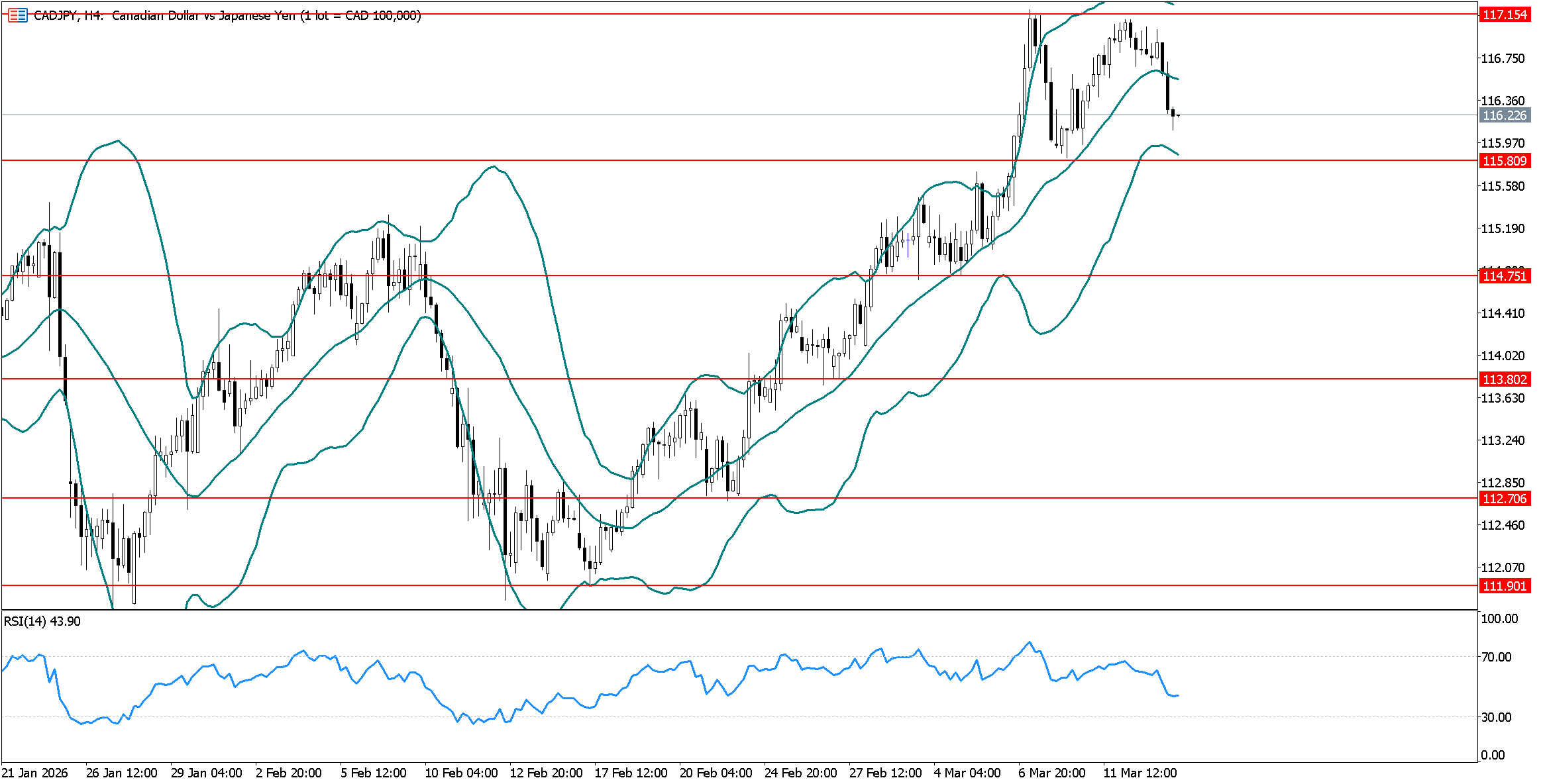The height and width of the screenshot is (784, 1541).
Task: Click the 100.00 RSI scale label
Action: click(x=1499, y=618)
